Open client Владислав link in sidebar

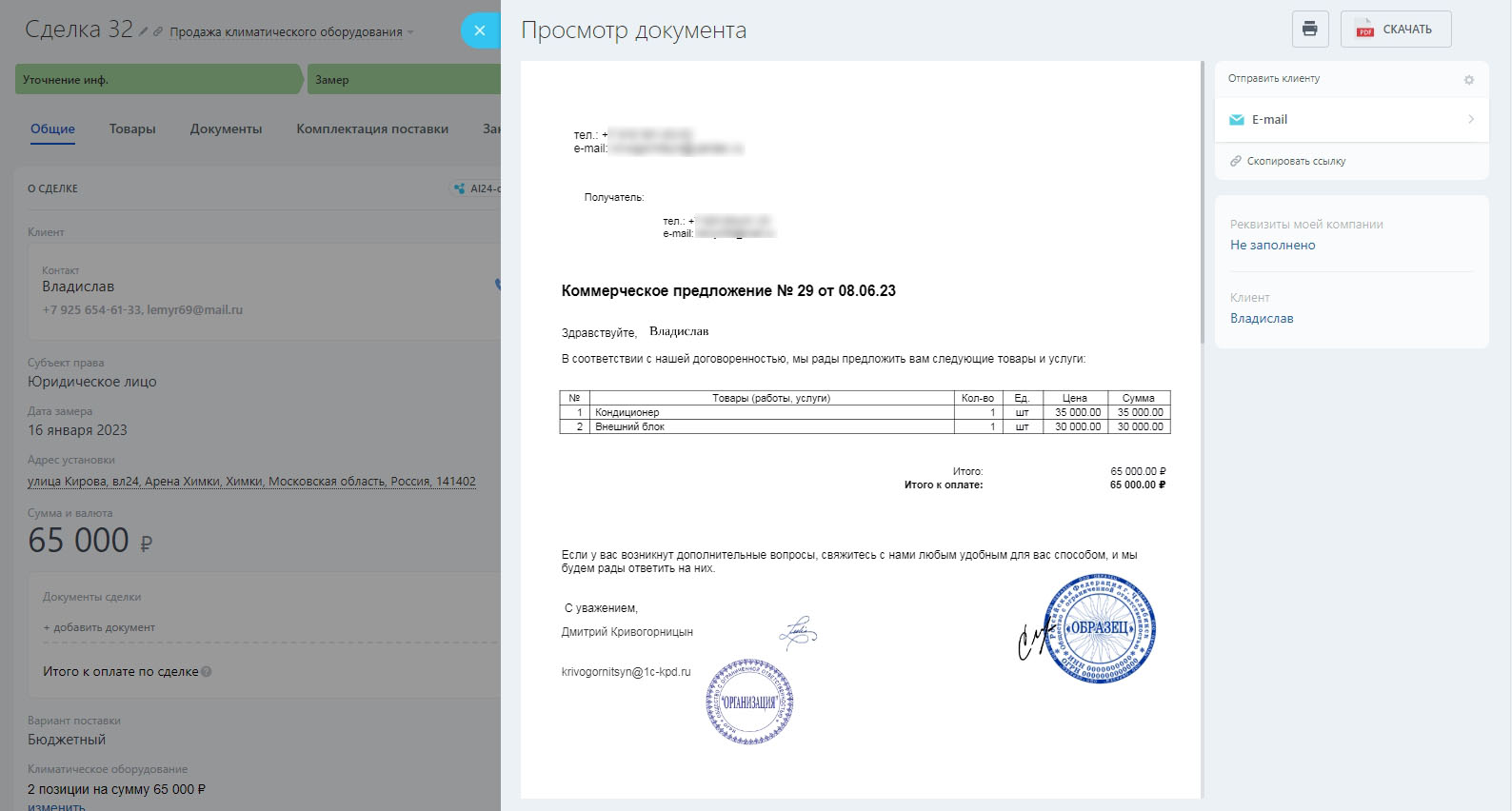click(x=1262, y=319)
